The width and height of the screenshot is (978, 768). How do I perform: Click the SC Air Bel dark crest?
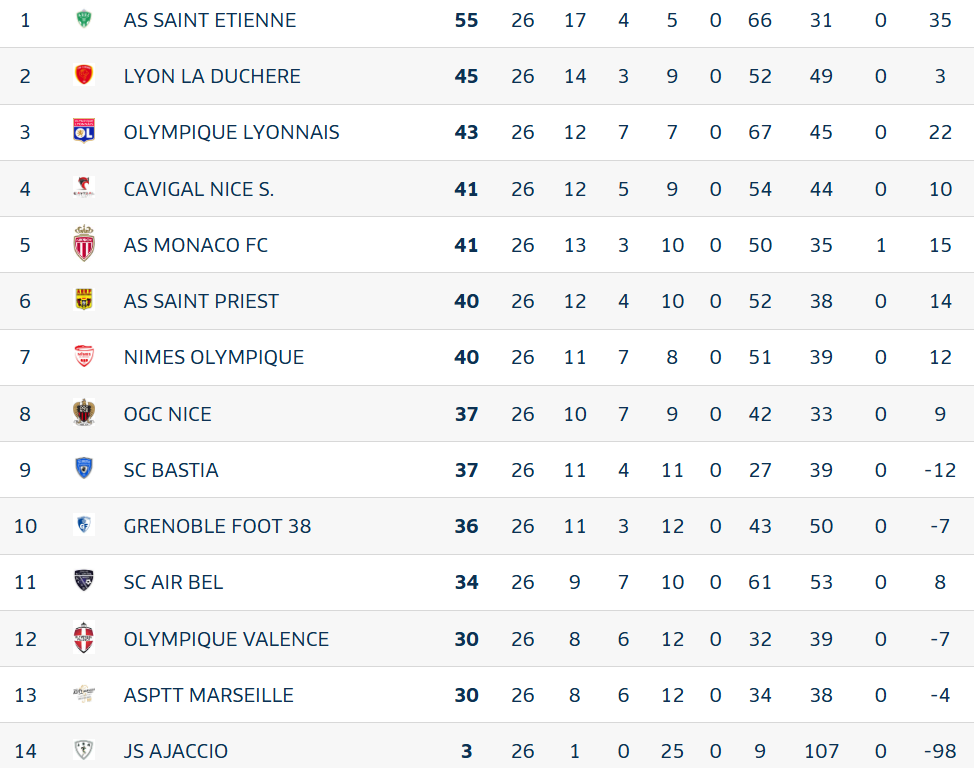pos(84,581)
